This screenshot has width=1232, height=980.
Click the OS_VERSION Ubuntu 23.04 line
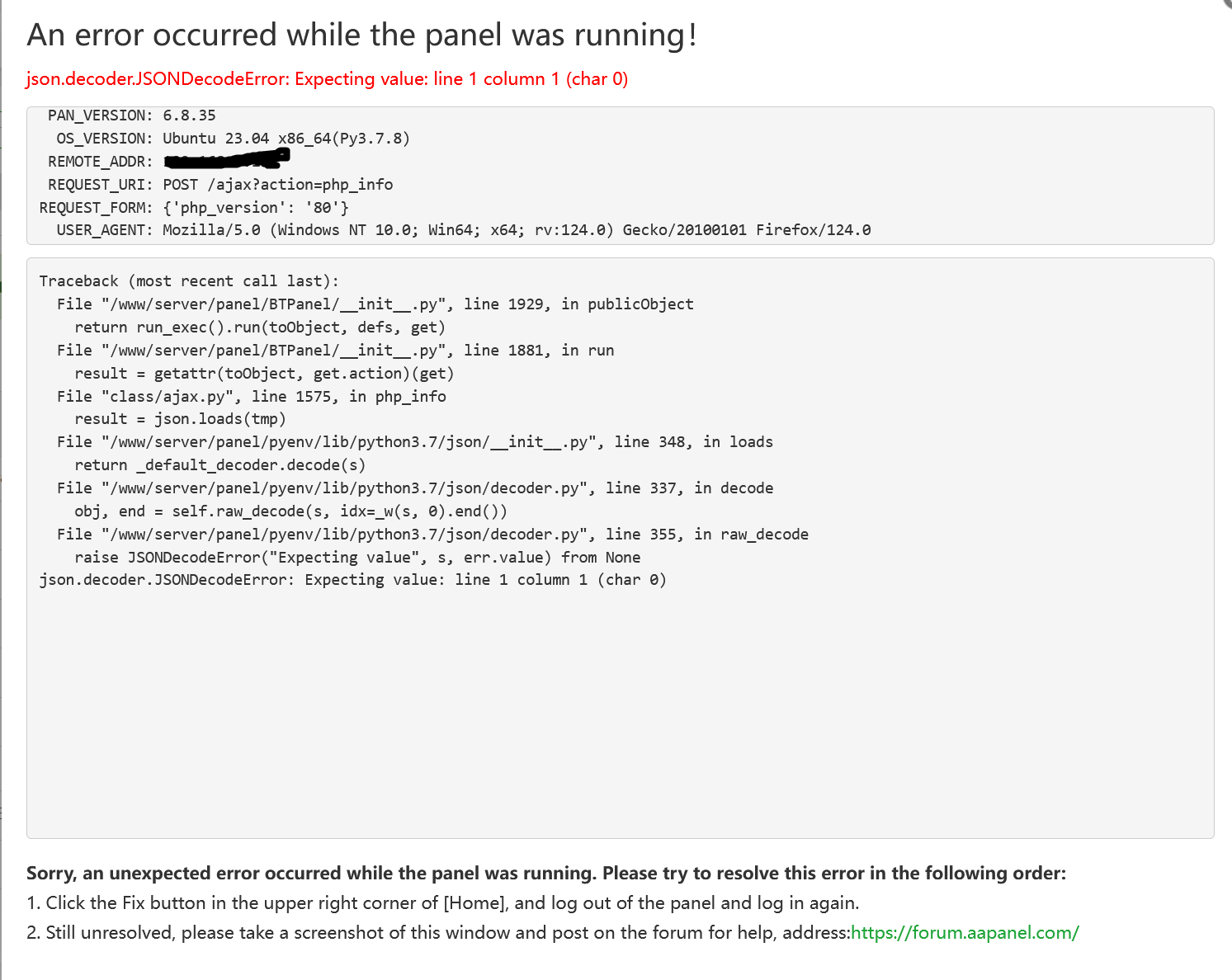click(x=233, y=139)
